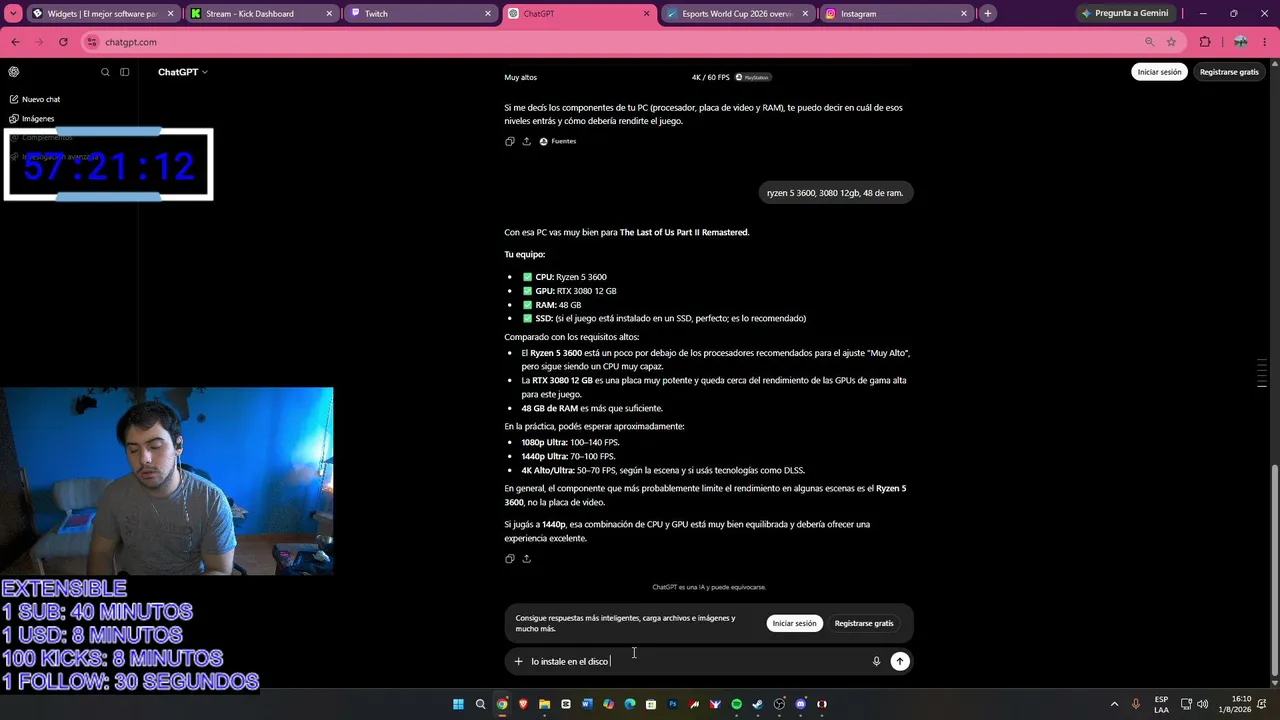Viewport: 1280px width, 720px height.
Task: Switch to the Stream - Kick Dashboard tab
Action: [260, 14]
